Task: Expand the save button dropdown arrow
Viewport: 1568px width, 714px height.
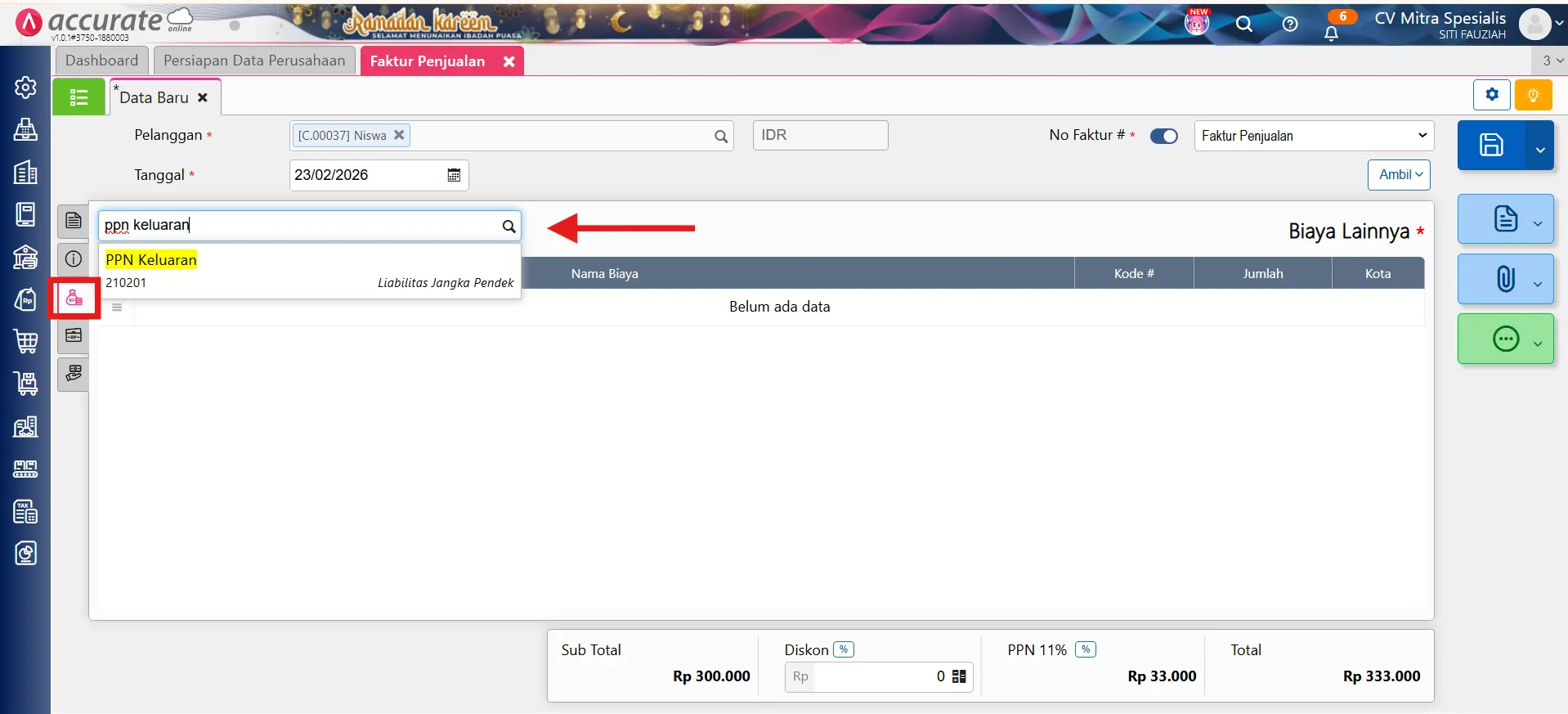Action: pyautogui.click(x=1540, y=150)
